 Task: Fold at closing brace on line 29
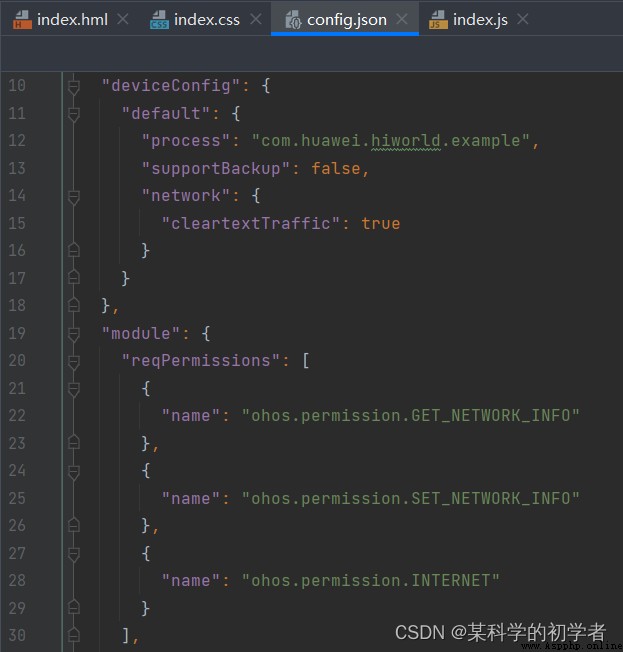click(74, 608)
